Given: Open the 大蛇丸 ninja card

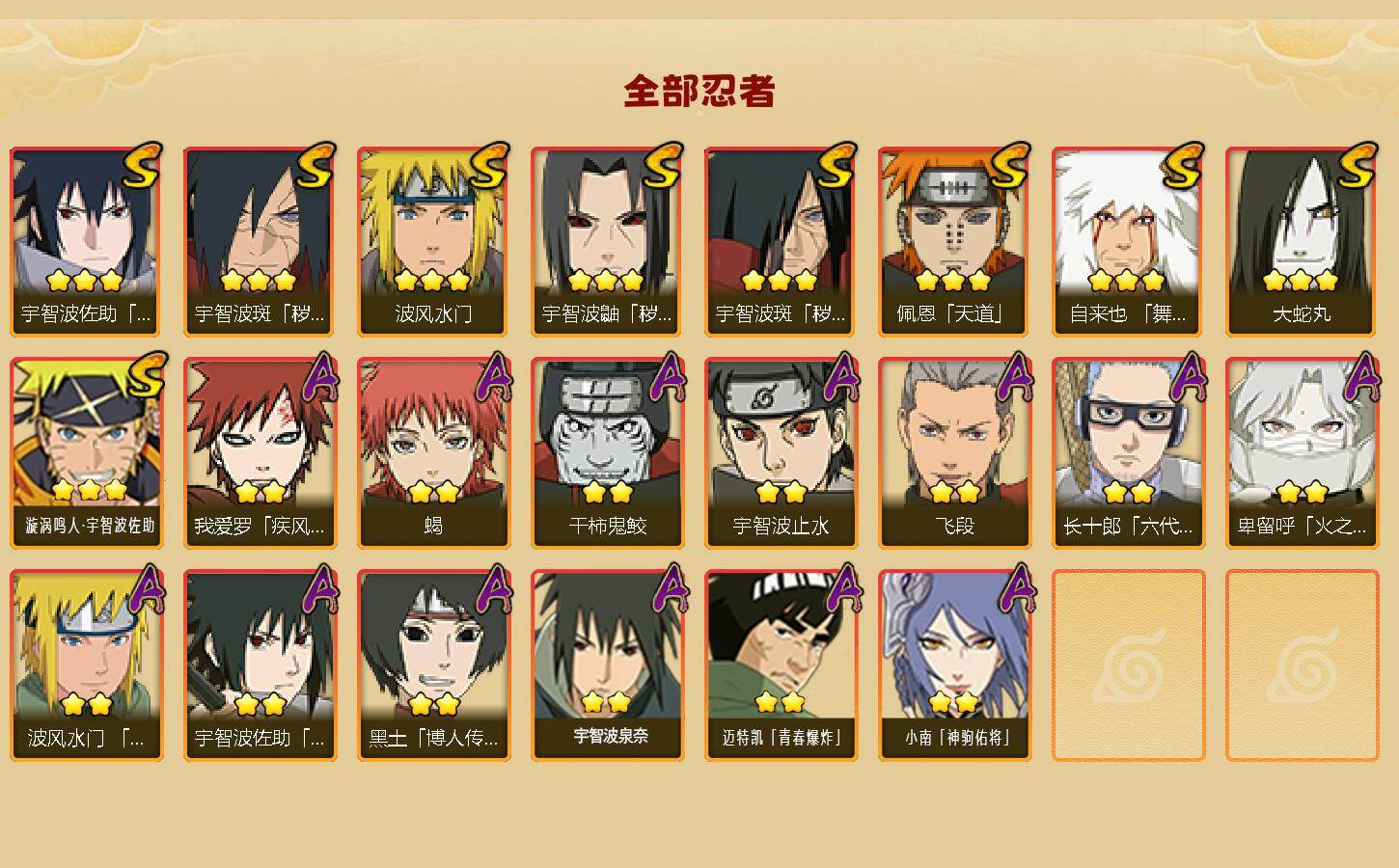Looking at the screenshot, I should [1302, 241].
